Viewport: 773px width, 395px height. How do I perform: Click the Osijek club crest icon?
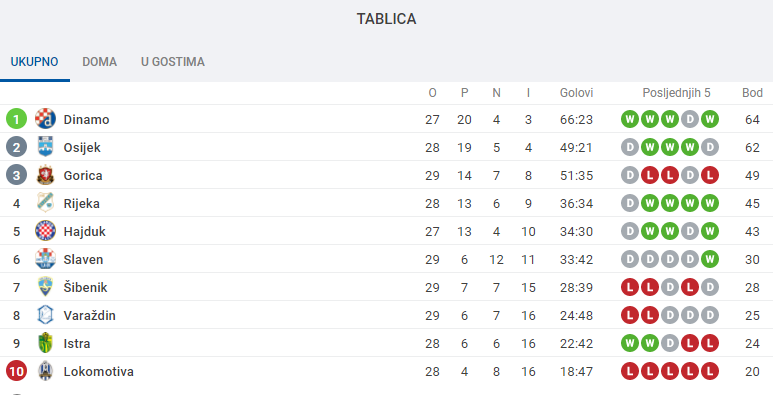45,147
